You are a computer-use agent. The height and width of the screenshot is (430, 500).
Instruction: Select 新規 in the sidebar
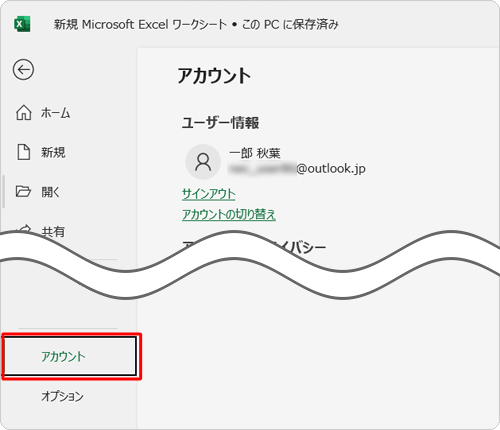tap(53, 152)
